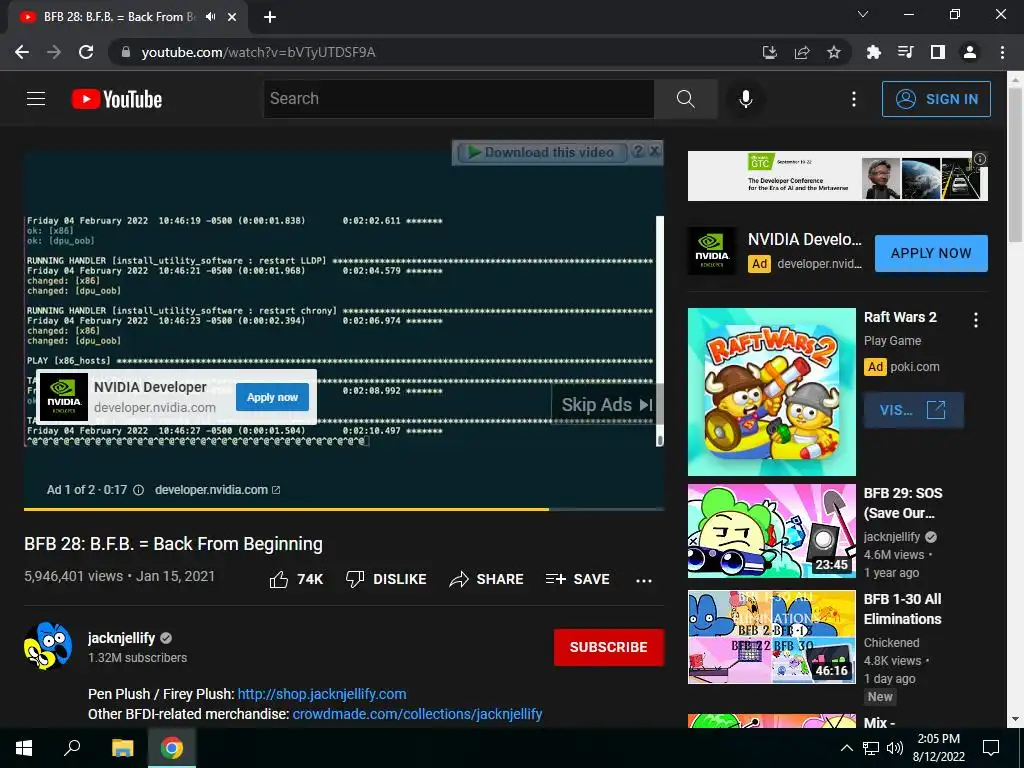Click the address bar URL
1024x768 pixels.
coord(259,52)
